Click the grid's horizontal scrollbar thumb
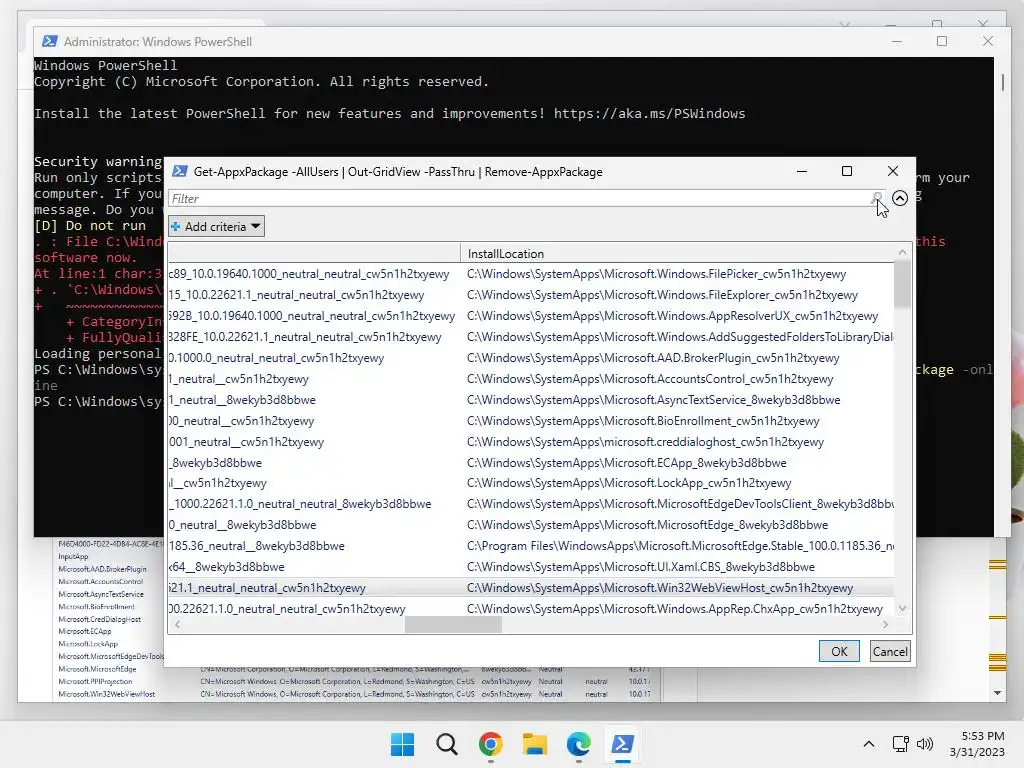 click(453, 624)
